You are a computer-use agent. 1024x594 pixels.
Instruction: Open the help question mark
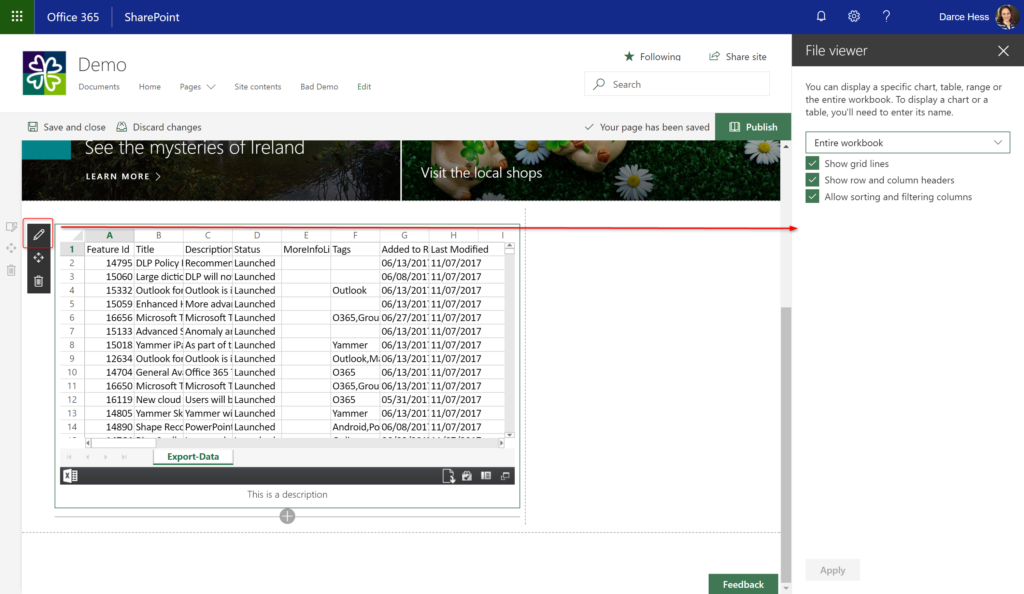click(886, 16)
